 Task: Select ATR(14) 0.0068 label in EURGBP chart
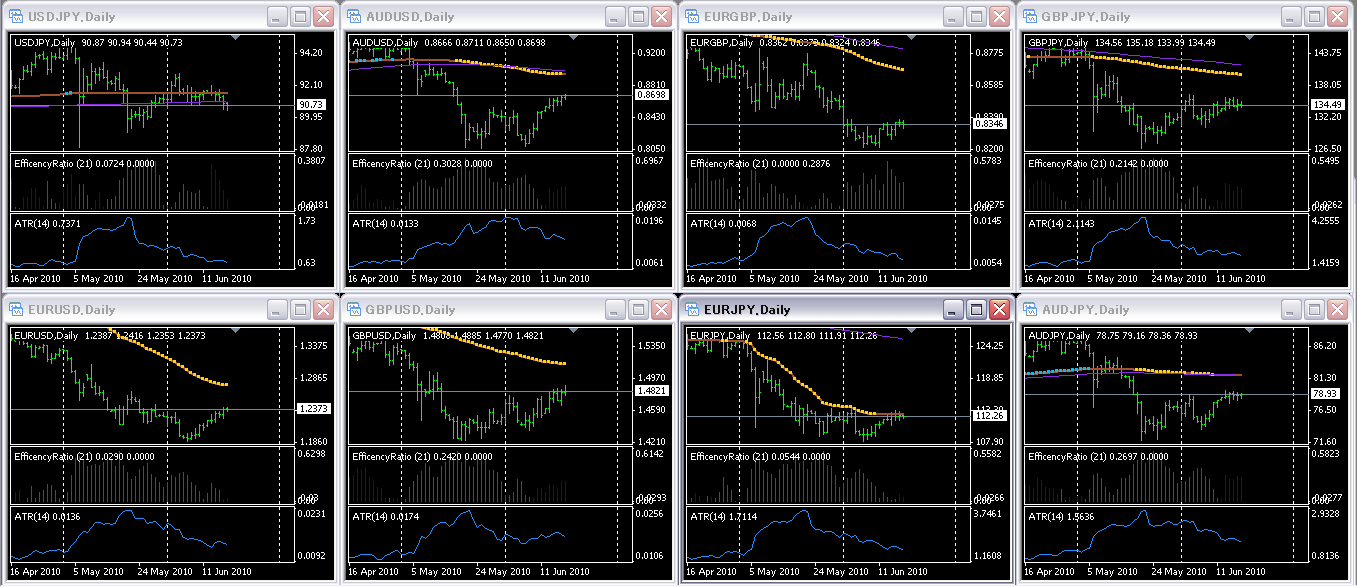(725, 223)
